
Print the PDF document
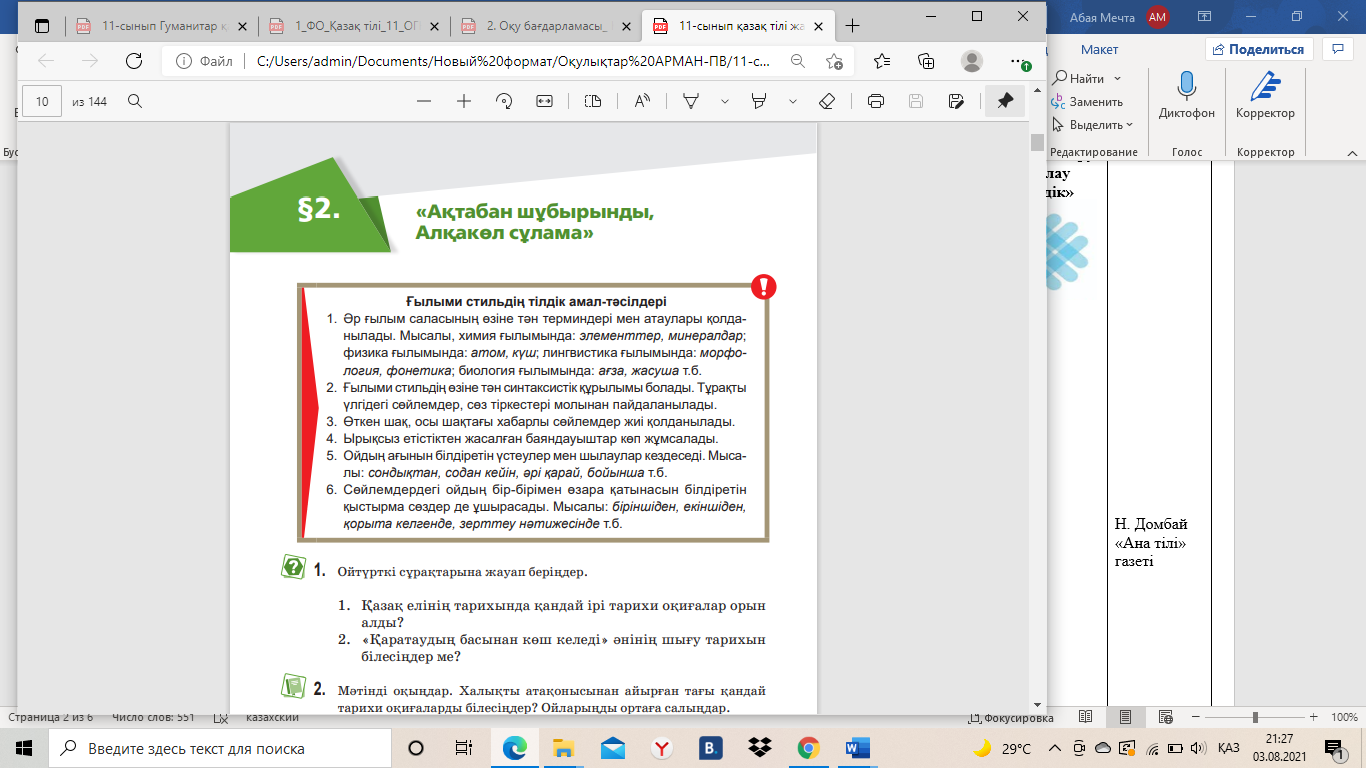tap(876, 101)
